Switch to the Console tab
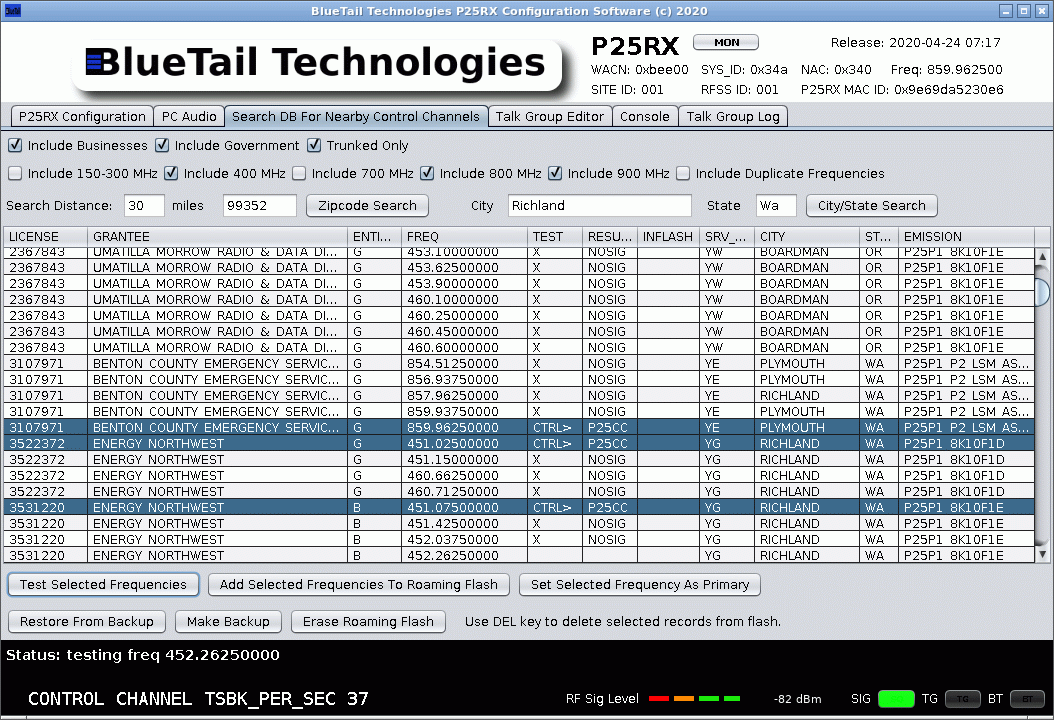Image resolution: width=1054 pixels, height=720 pixels. [x=645, y=116]
